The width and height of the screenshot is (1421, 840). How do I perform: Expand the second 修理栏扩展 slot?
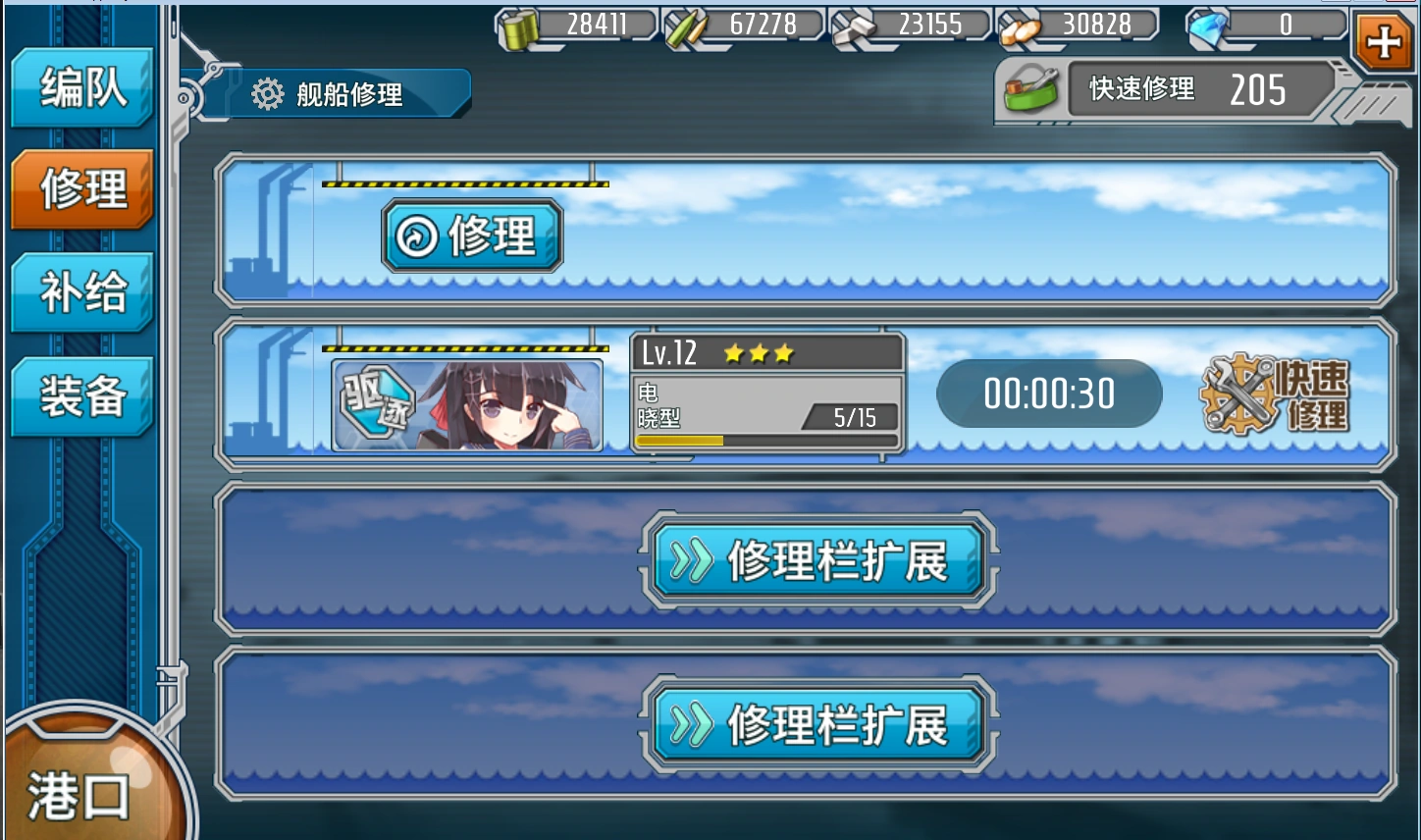point(818,725)
